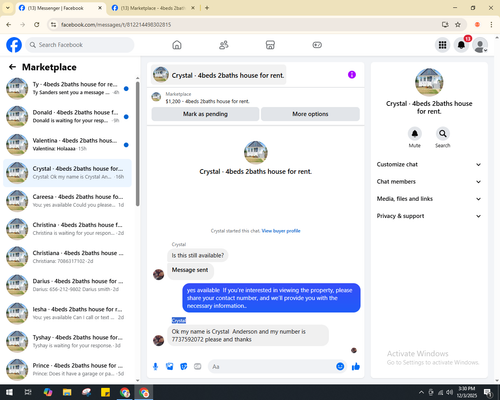The image size is (500, 400).
Task: Search within the conversation
Action: pyautogui.click(x=443, y=134)
